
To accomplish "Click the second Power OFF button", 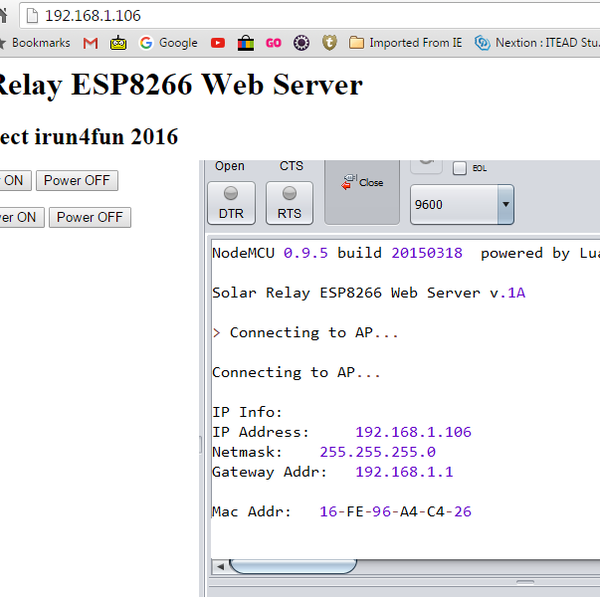I will tap(89, 217).
